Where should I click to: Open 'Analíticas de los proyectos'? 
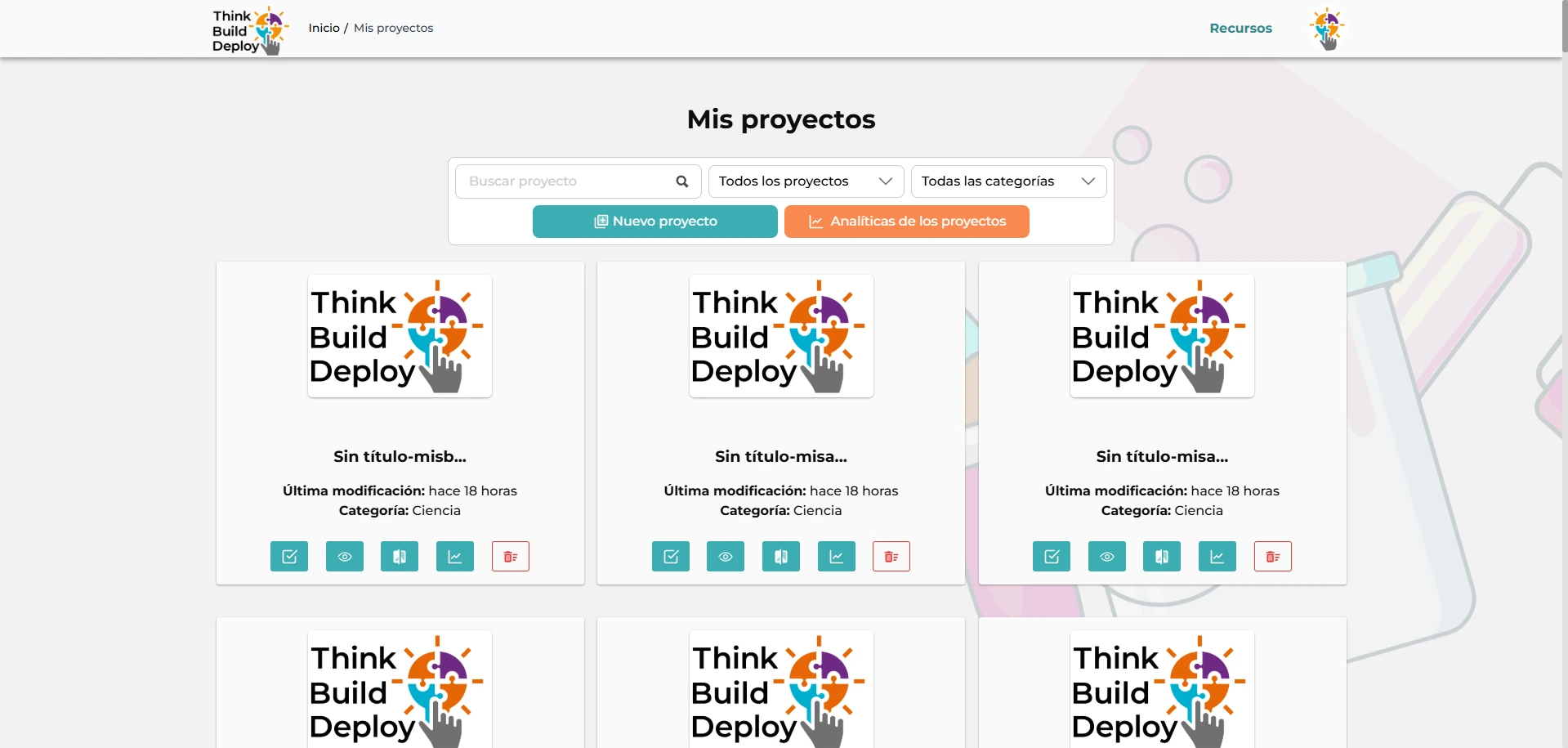point(907,221)
